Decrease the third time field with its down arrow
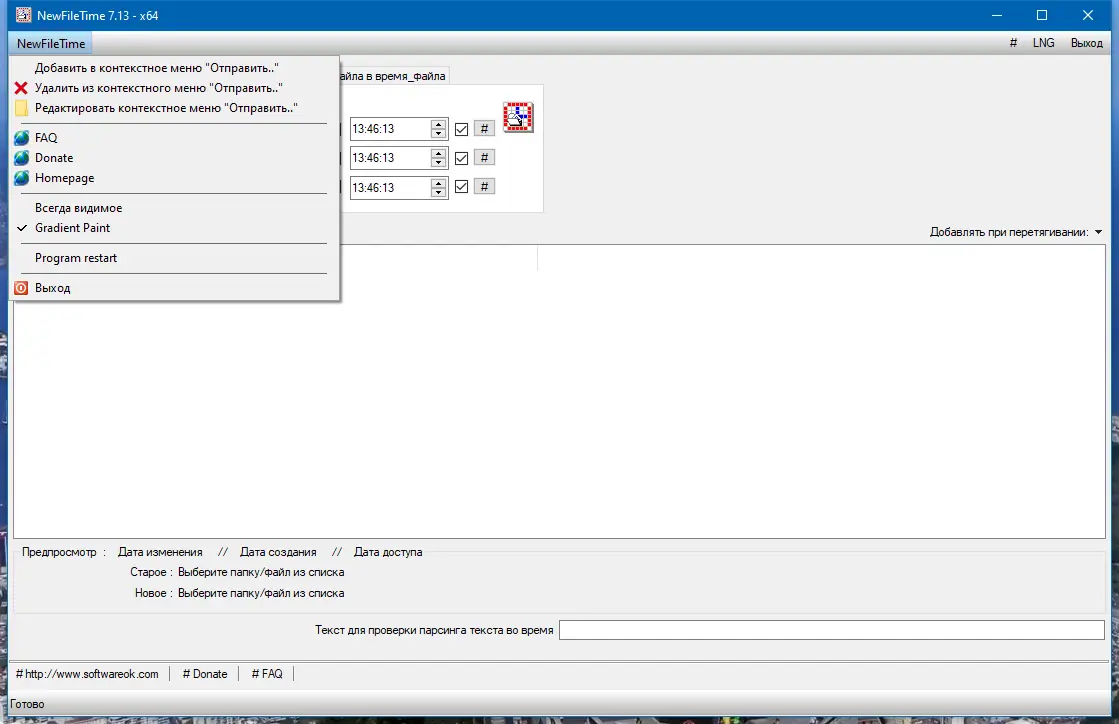This screenshot has height=724, width=1119. tap(438, 192)
